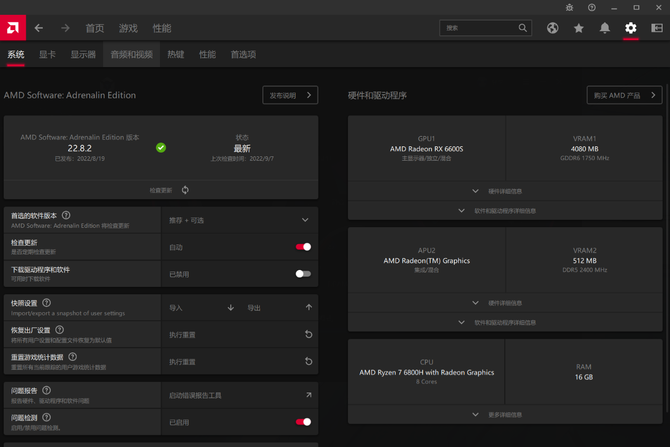Click the AMD logo home icon
670x447 pixels.
point(13,28)
